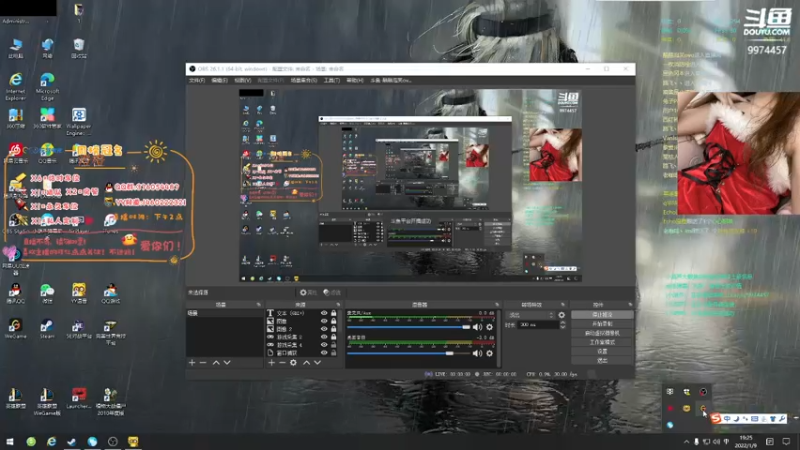Open the Windows Start menu
Viewport: 800px width, 450px height.
10,442
